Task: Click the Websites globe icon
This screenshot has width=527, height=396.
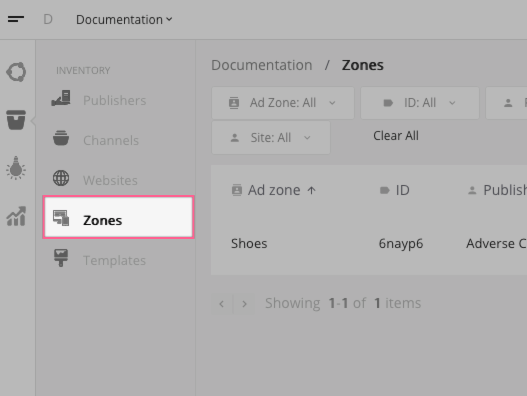Action: pyautogui.click(x=61, y=178)
